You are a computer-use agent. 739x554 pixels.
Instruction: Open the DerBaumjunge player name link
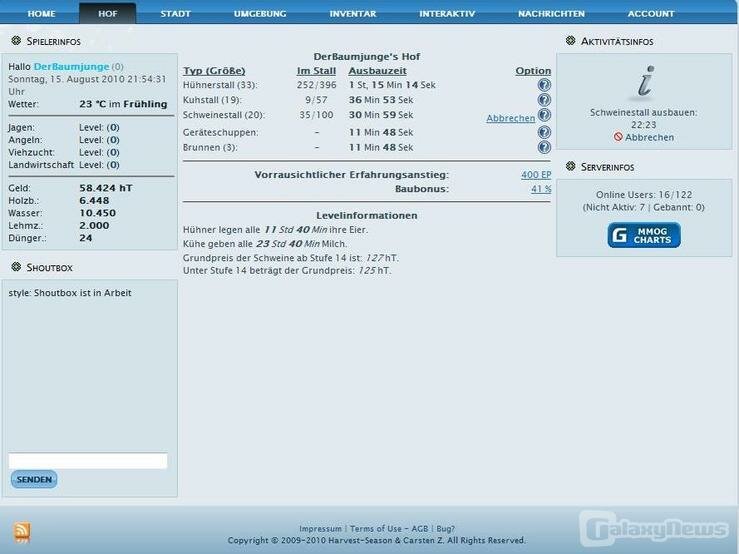[x=71, y=66]
